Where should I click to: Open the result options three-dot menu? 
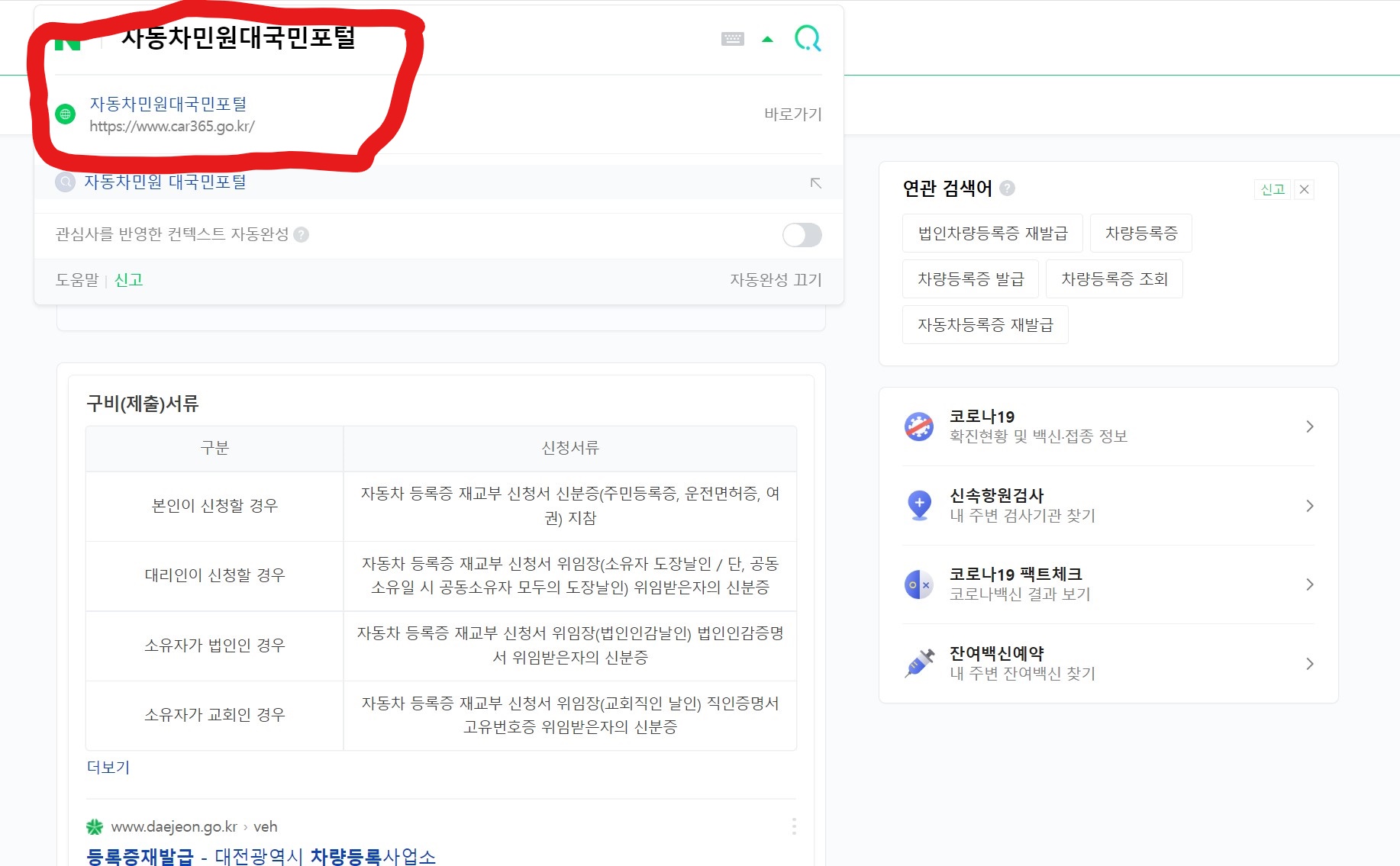coord(794,827)
